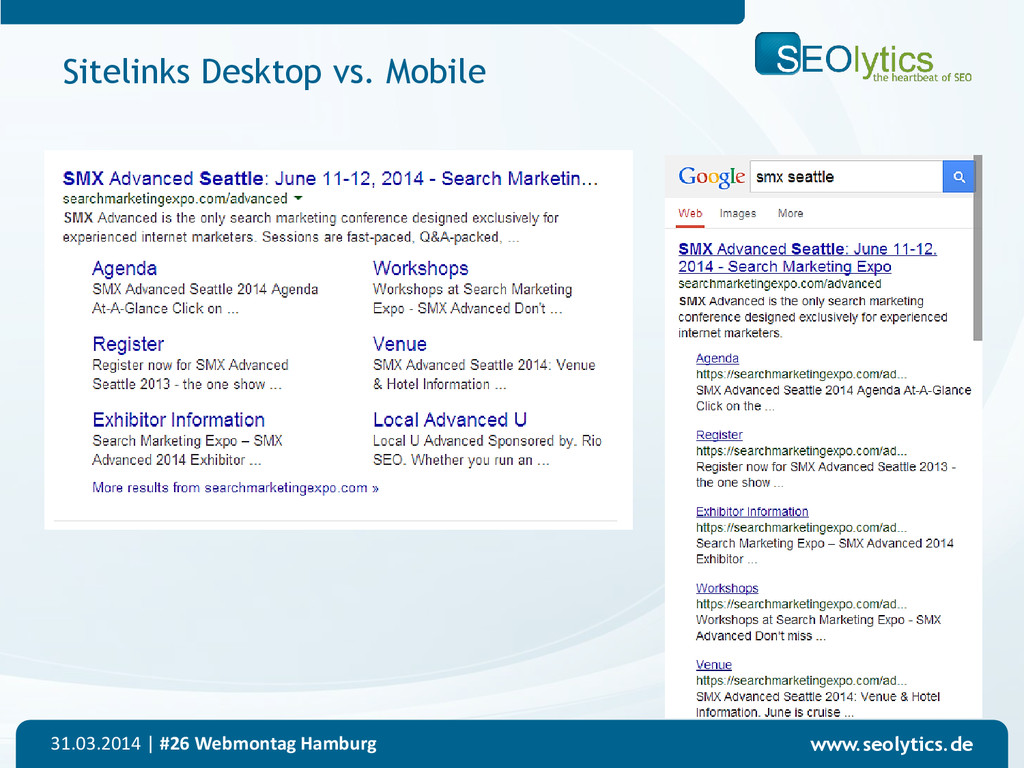The image size is (1024, 768).
Task: Open the desktop Agenda sitelink
Action: (124, 268)
